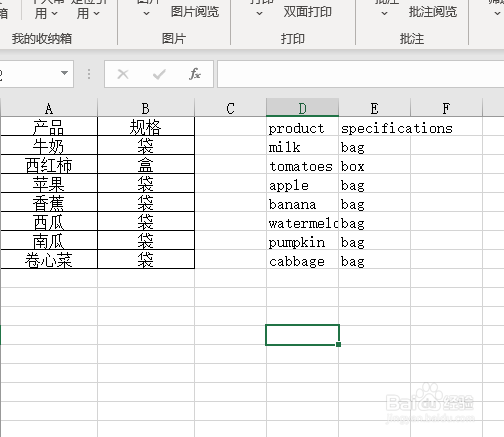This screenshot has height=437, width=504.
Task: Select the cell containing 香蕉
Action: click(x=49, y=202)
